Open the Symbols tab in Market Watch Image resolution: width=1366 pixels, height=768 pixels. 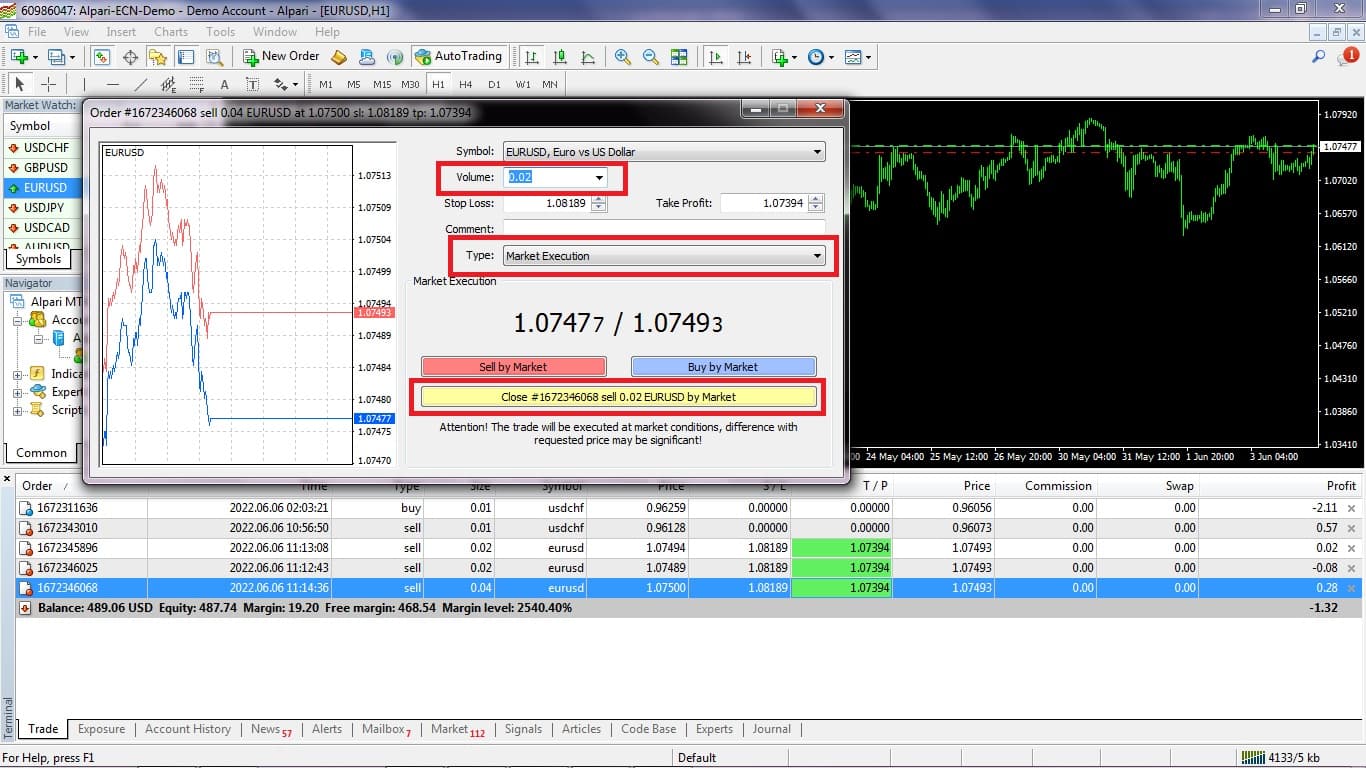pos(38,259)
